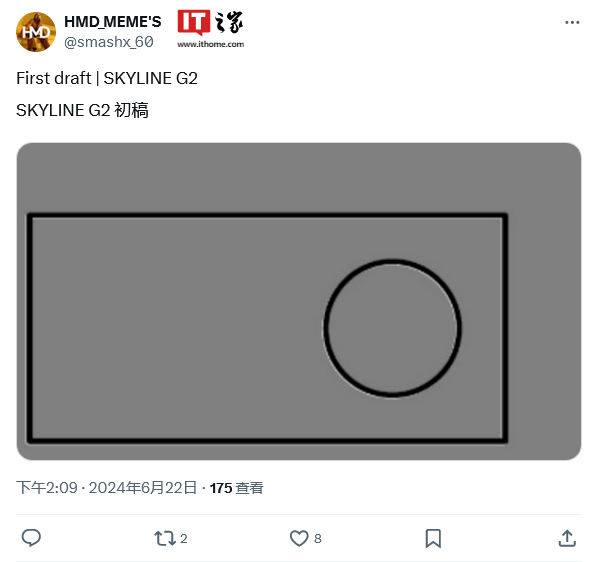The width and height of the screenshot is (598, 562).
Task: Visit the @smashx_60 handle
Action: [x=109, y=42]
